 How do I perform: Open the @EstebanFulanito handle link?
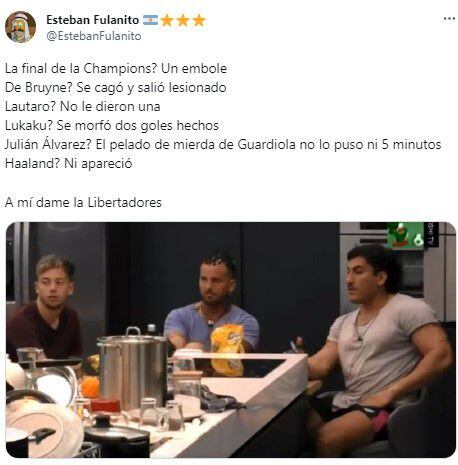(x=94, y=36)
